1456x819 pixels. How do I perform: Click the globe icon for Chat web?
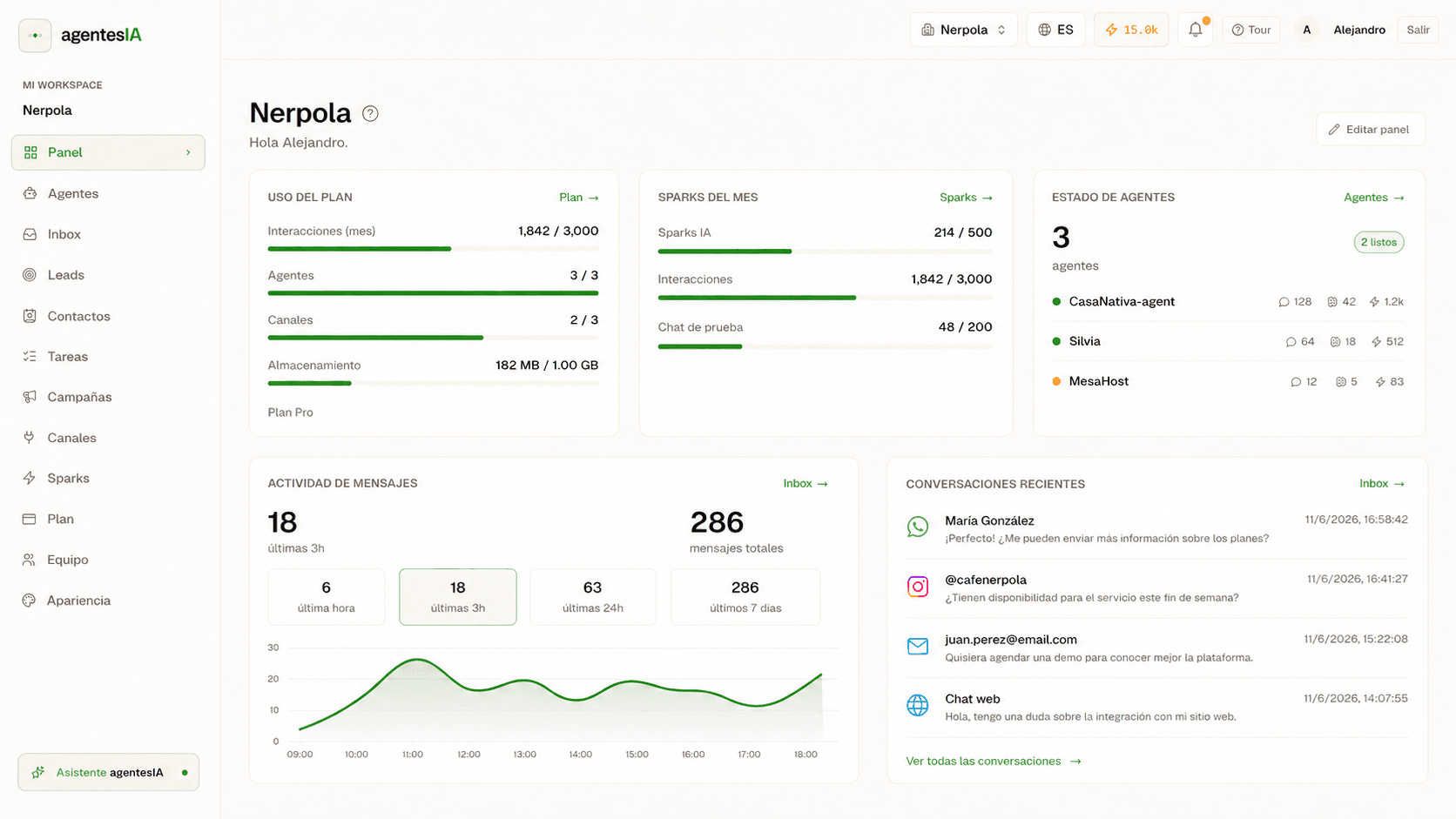point(918,705)
